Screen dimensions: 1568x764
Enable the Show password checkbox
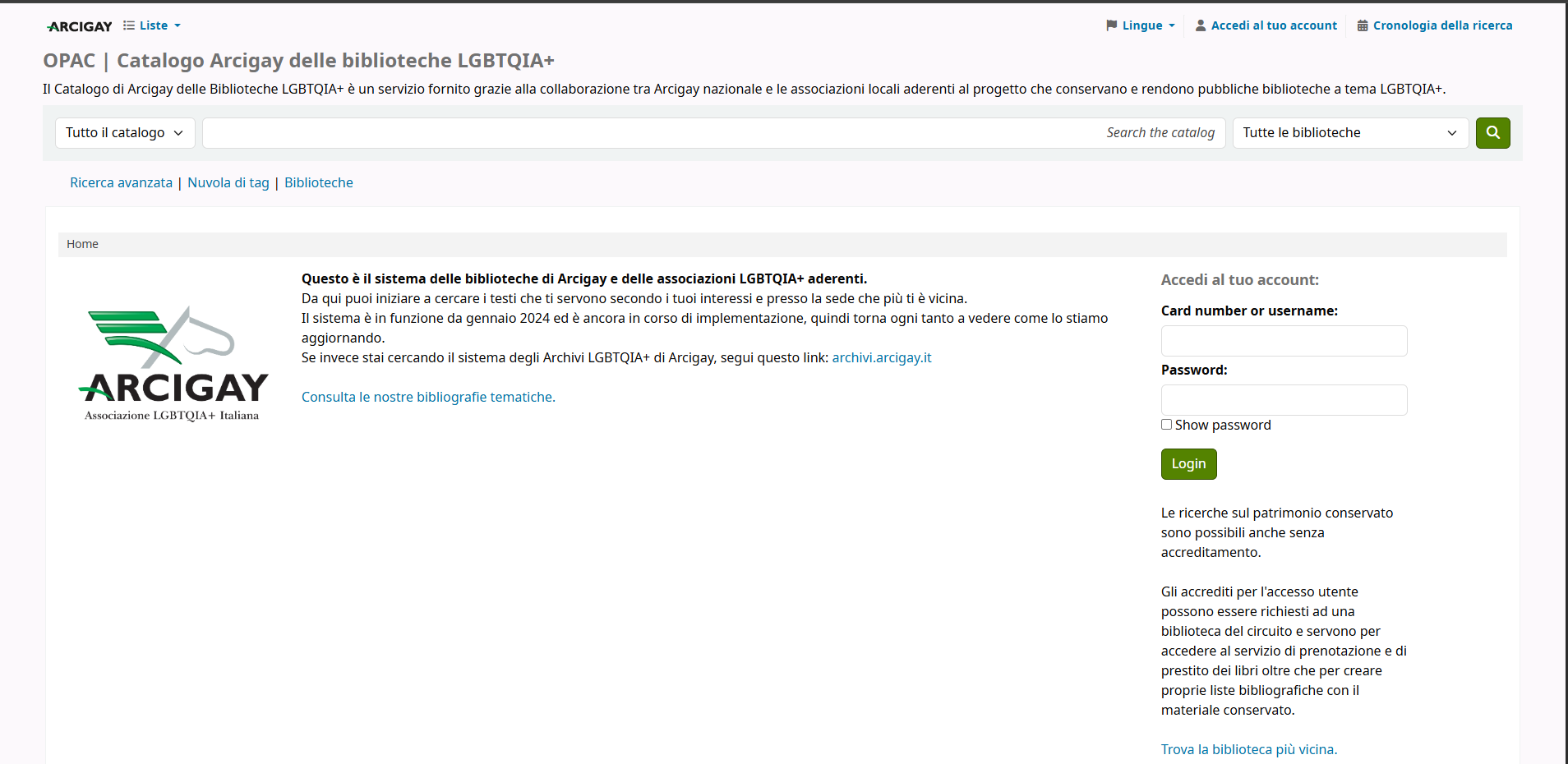[1166, 425]
